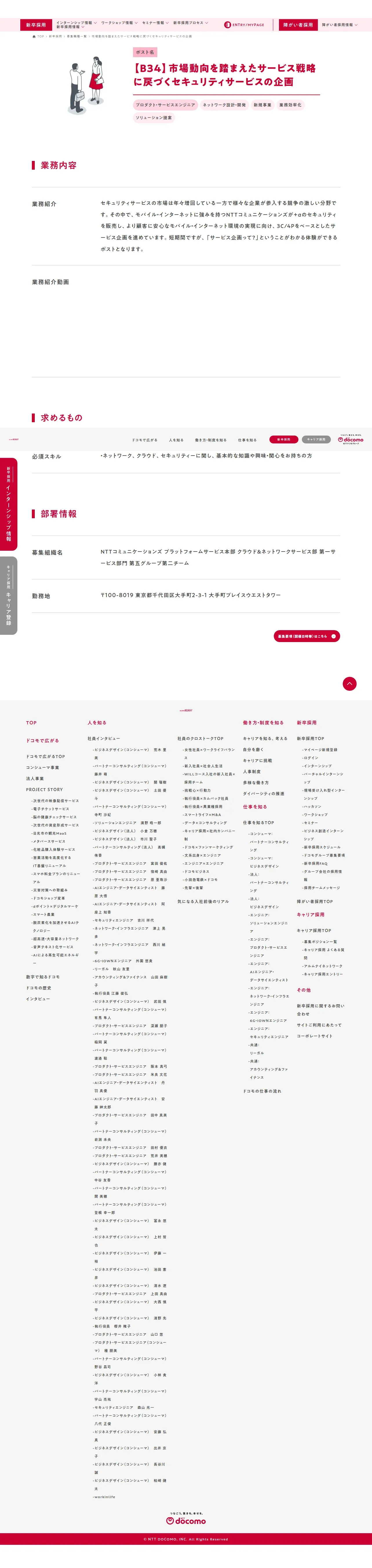Open the サイトご利用にあたって footer link
The height and width of the screenshot is (1568, 372).
[x=319, y=1025]
